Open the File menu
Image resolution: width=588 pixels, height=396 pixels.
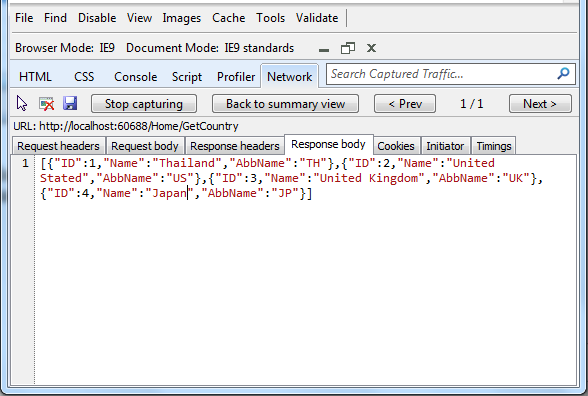(x=24, y=18)
